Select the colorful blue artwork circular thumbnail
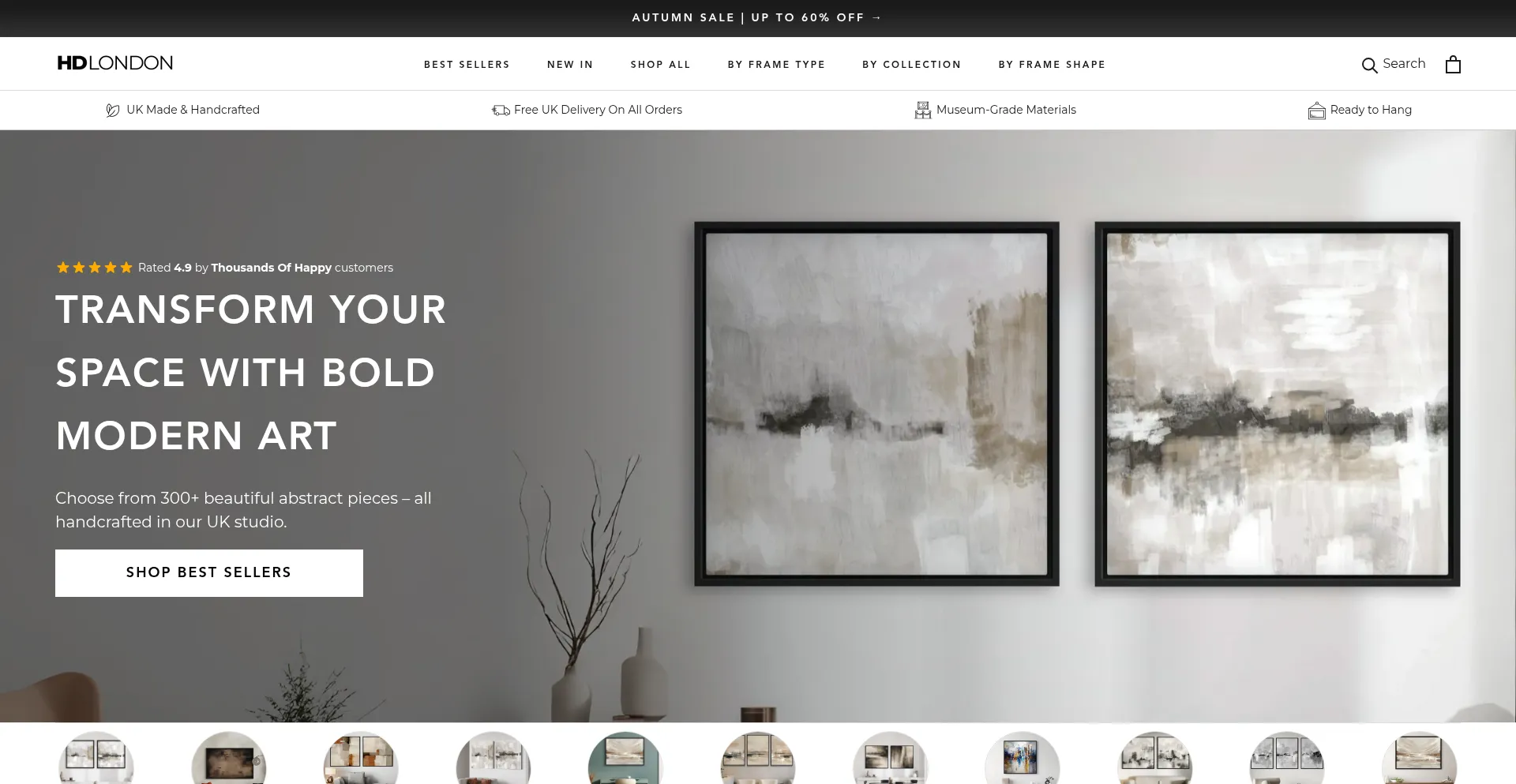Viewport: 1516px width, 784px height. click(1022, 758)
